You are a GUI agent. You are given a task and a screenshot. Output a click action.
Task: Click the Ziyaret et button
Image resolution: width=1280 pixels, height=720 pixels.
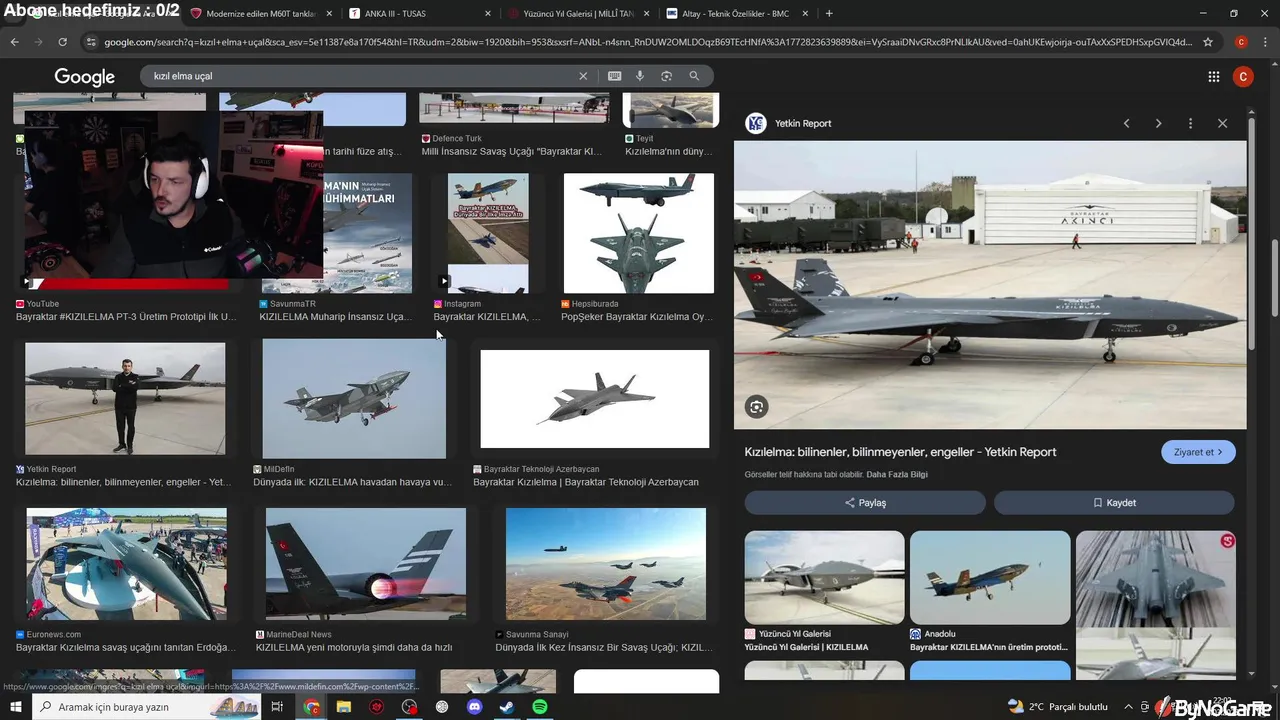pyautogui.click(x=1198, y=452)
